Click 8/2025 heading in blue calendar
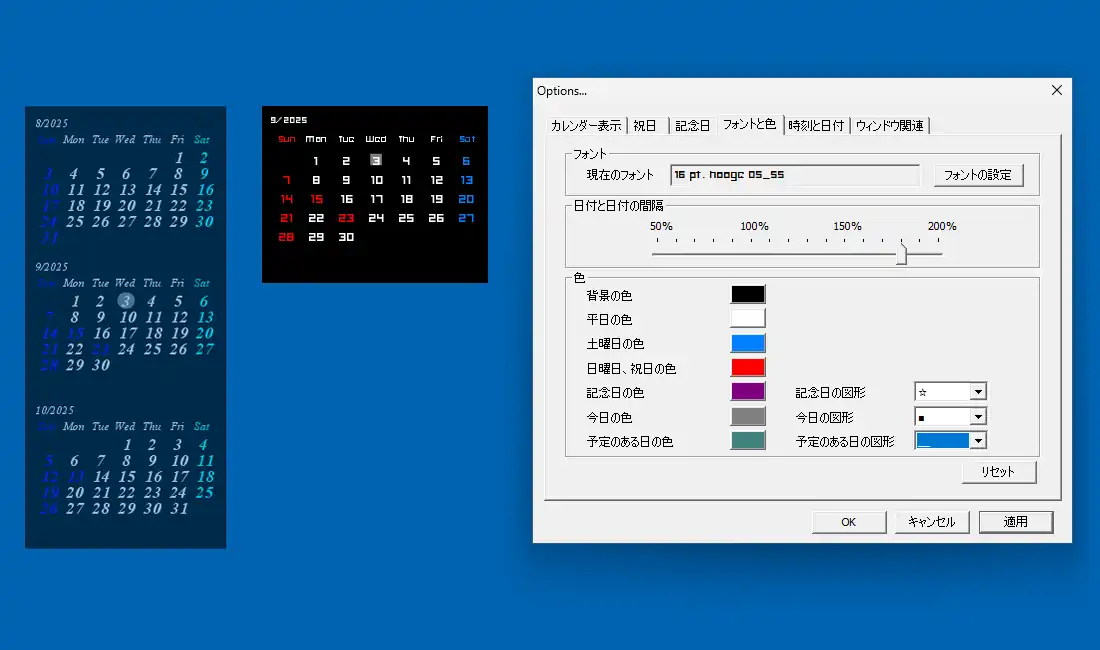Screen dimensions: 1100x650 click(52, 123)
